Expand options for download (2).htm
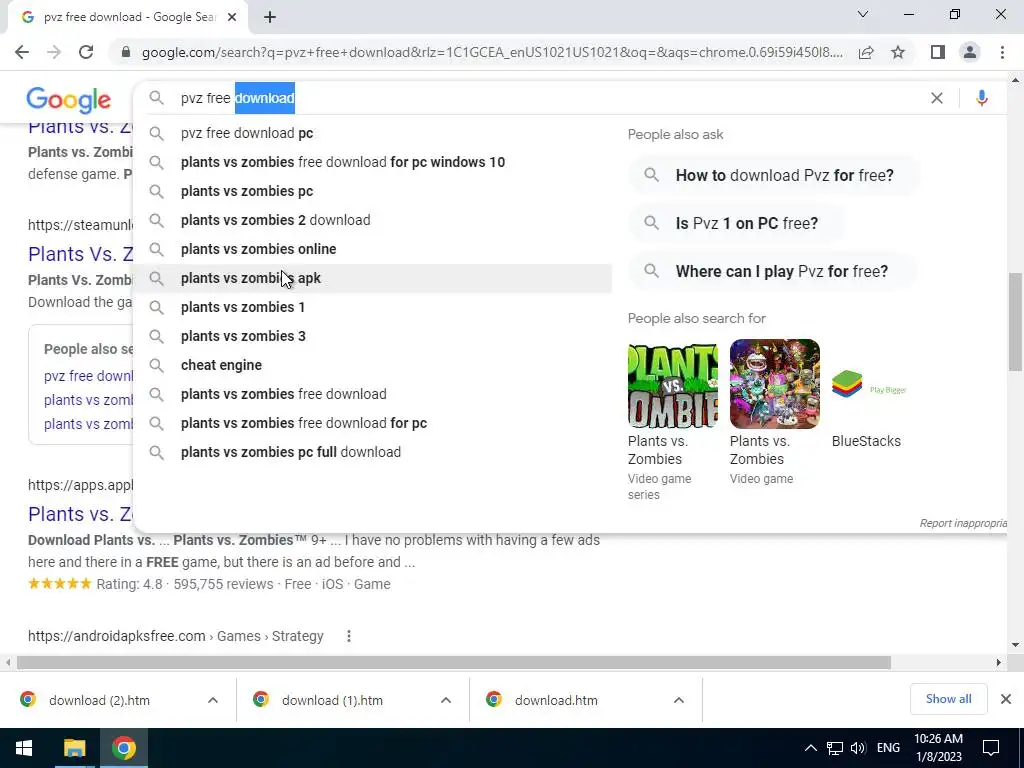The height and width of the screenshot is (768, 1024). [212, 700]
